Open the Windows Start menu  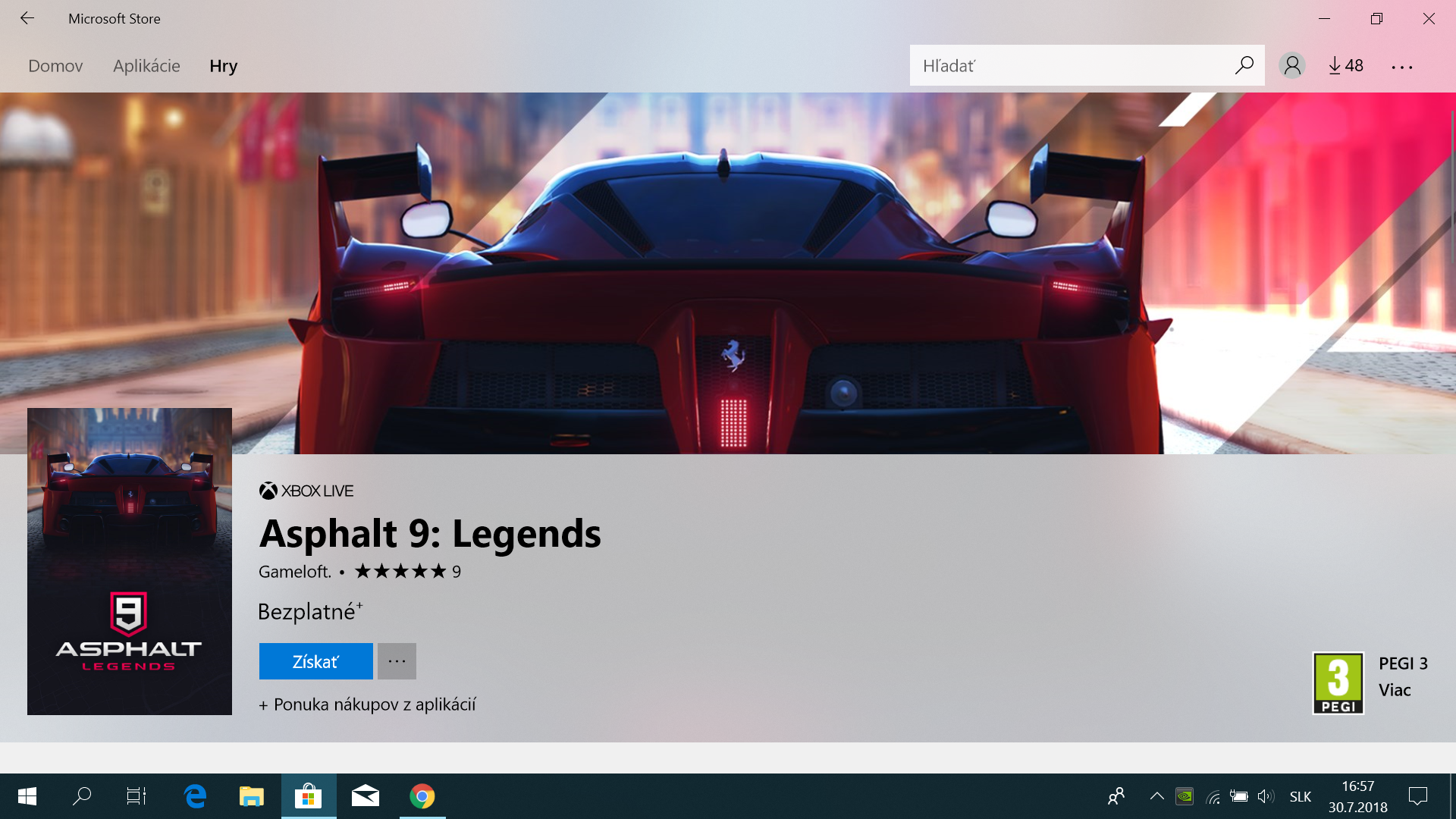click(x=27, y=796)
